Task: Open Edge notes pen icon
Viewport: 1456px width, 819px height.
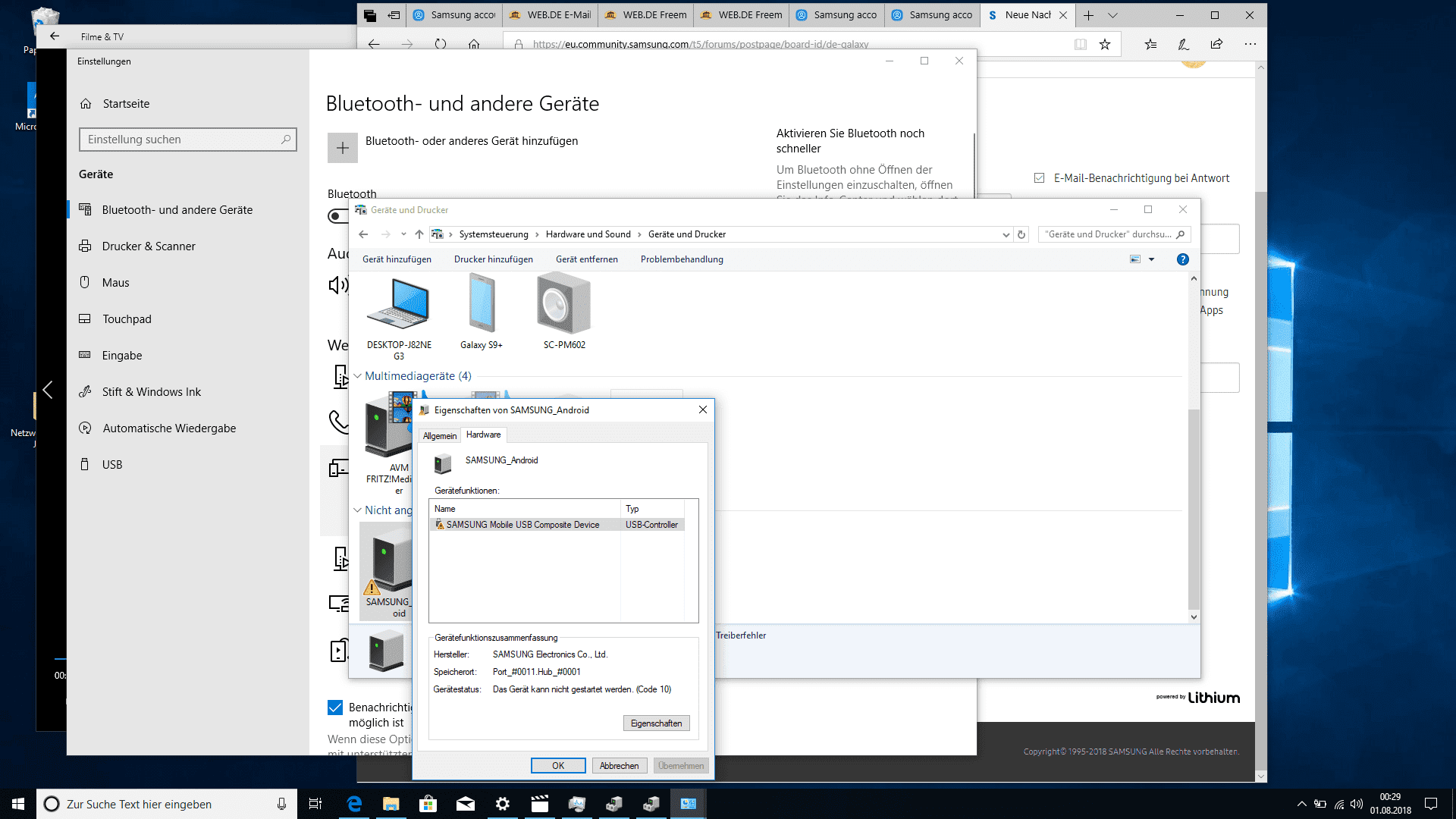Action: pos(1183,44)
